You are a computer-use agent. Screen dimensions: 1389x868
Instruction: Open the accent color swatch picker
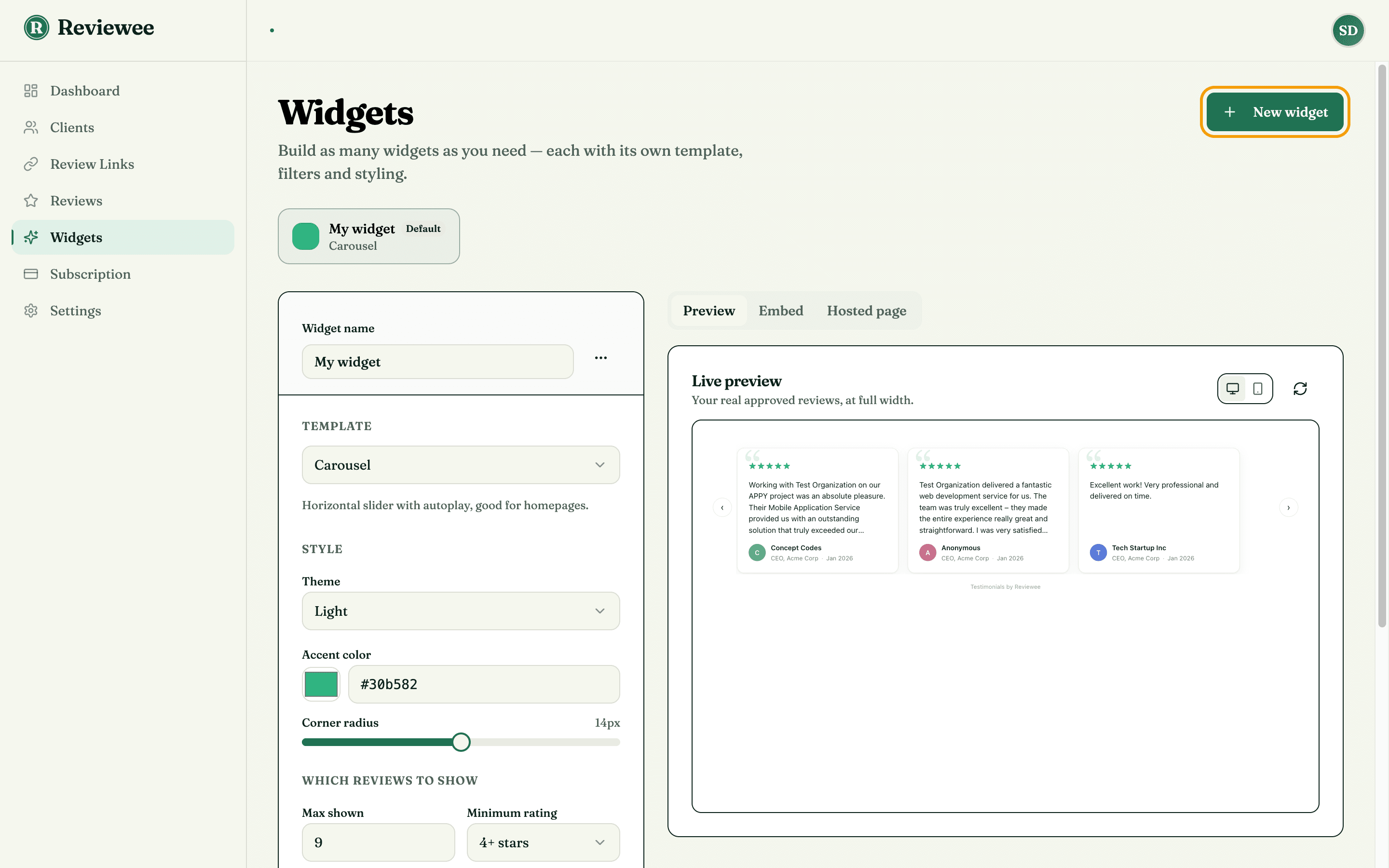(321, 684)
